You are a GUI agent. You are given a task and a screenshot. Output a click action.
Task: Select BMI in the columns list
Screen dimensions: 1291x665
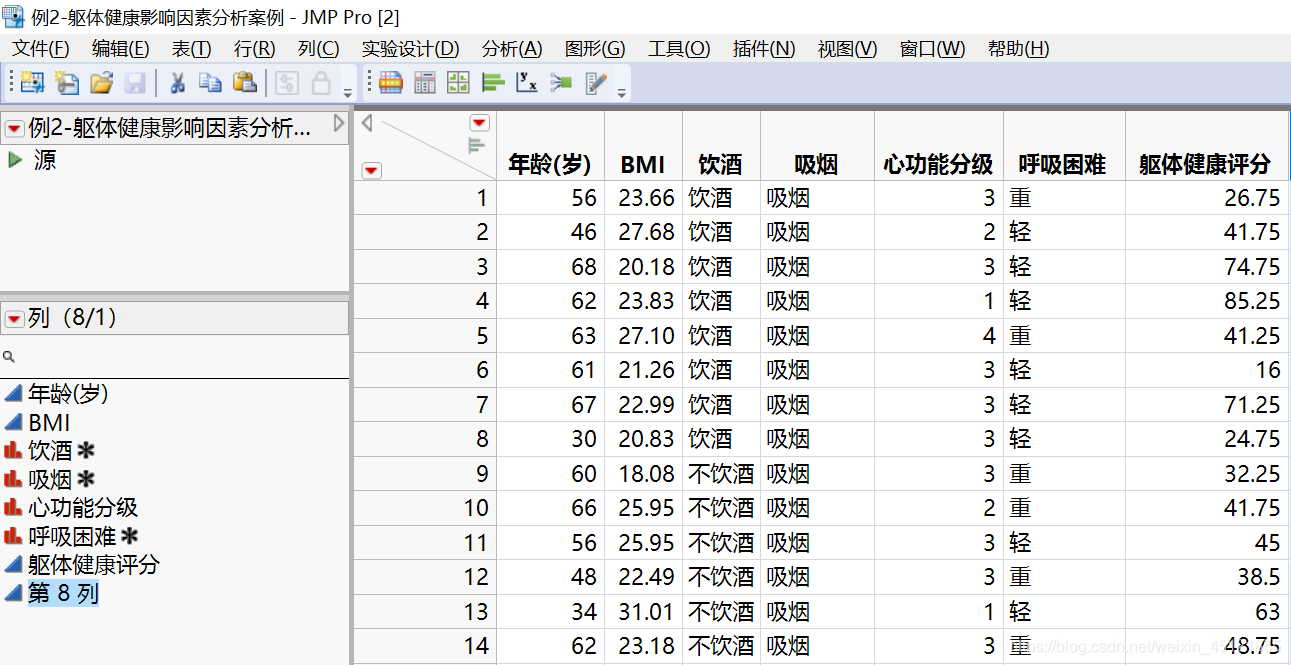coord(49,423)
